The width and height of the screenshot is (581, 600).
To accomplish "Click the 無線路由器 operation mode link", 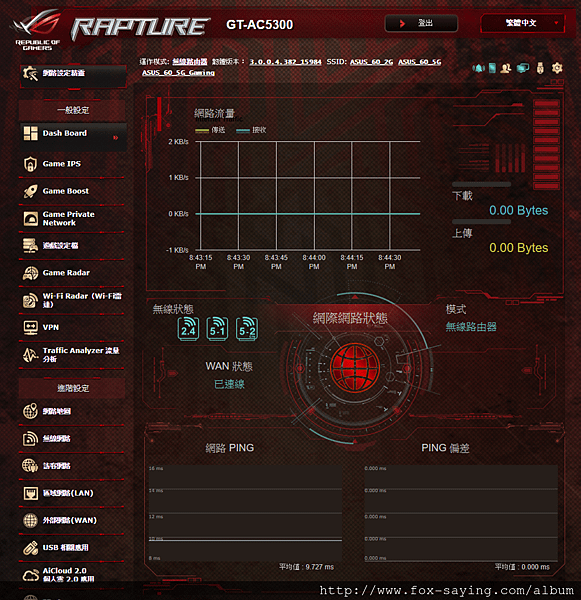I will (x=190, y=62).
